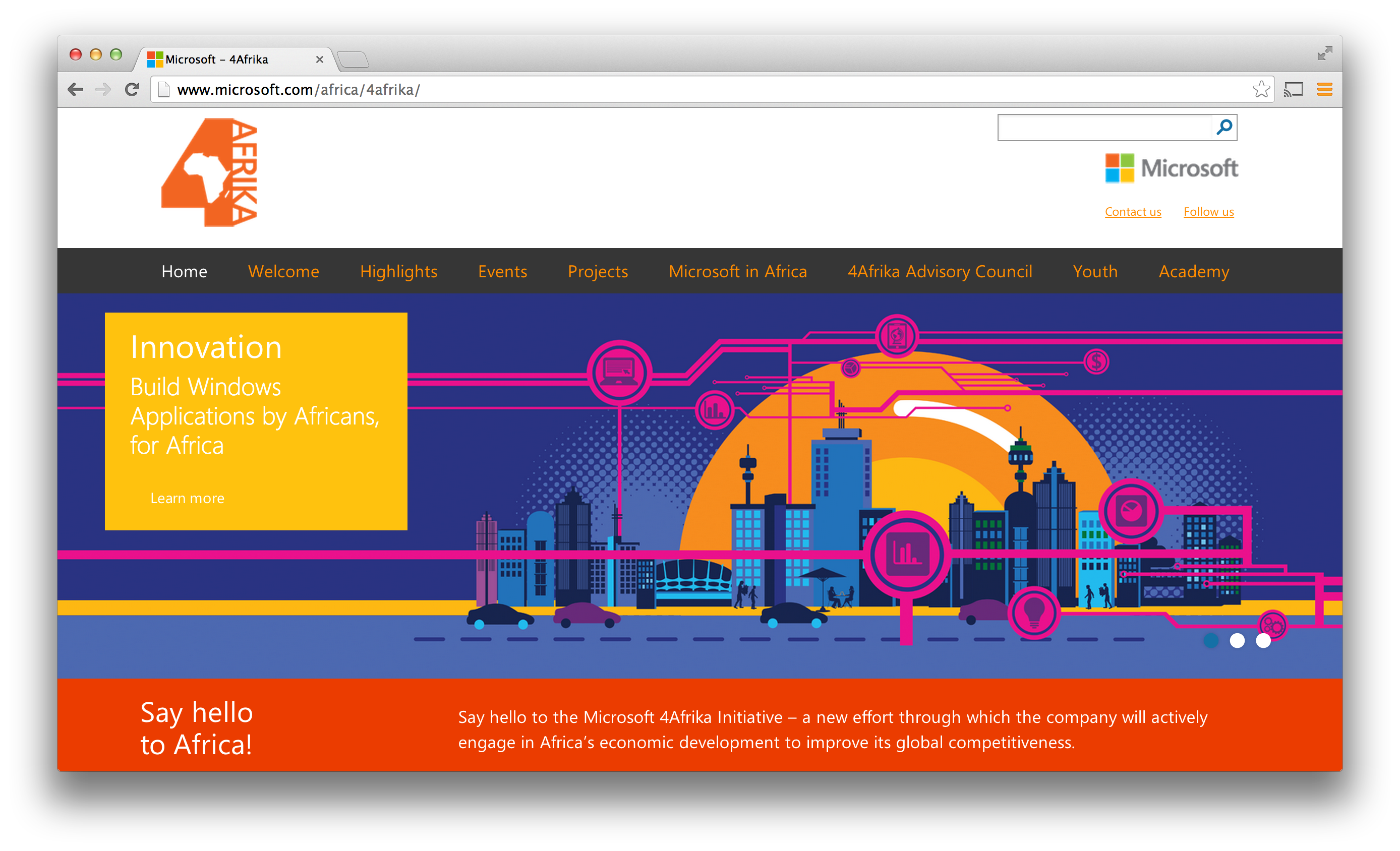This screenshot has height=851, width=1400.
Task: Go to the Home menu item
Action: (x=184, y=272)
